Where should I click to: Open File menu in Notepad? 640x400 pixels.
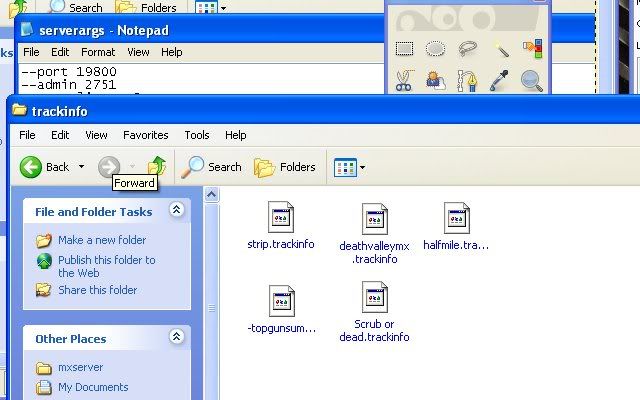31,52
